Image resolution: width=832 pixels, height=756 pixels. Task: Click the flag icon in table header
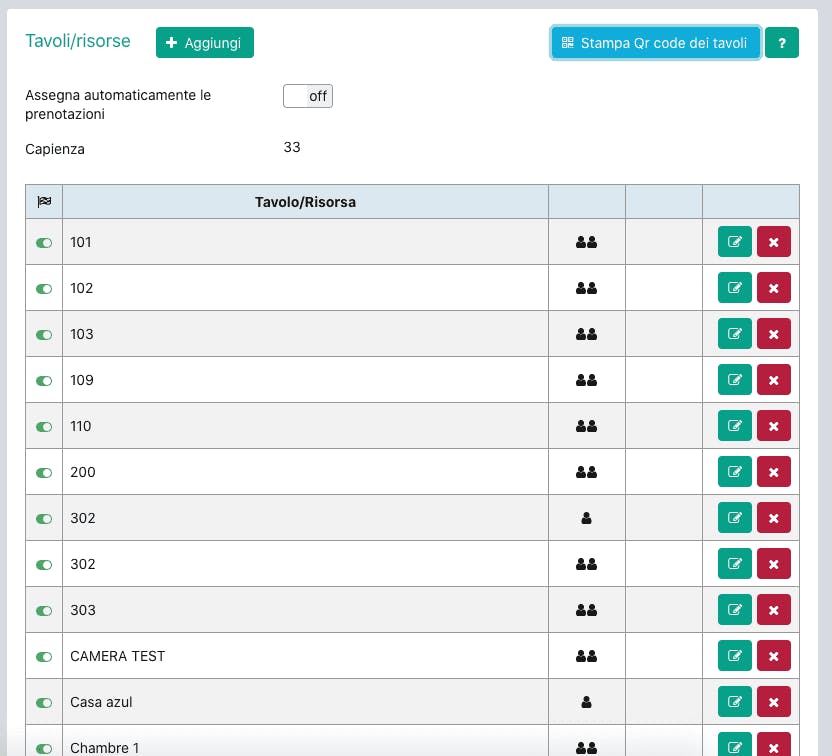pos(44,202)
